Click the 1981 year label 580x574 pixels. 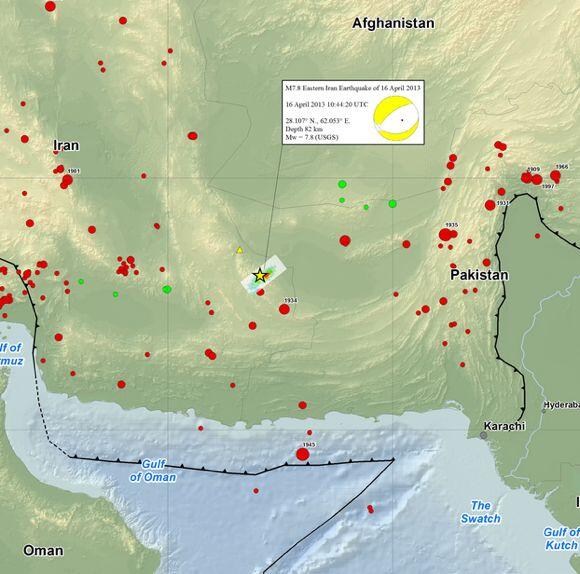(74, 171)
